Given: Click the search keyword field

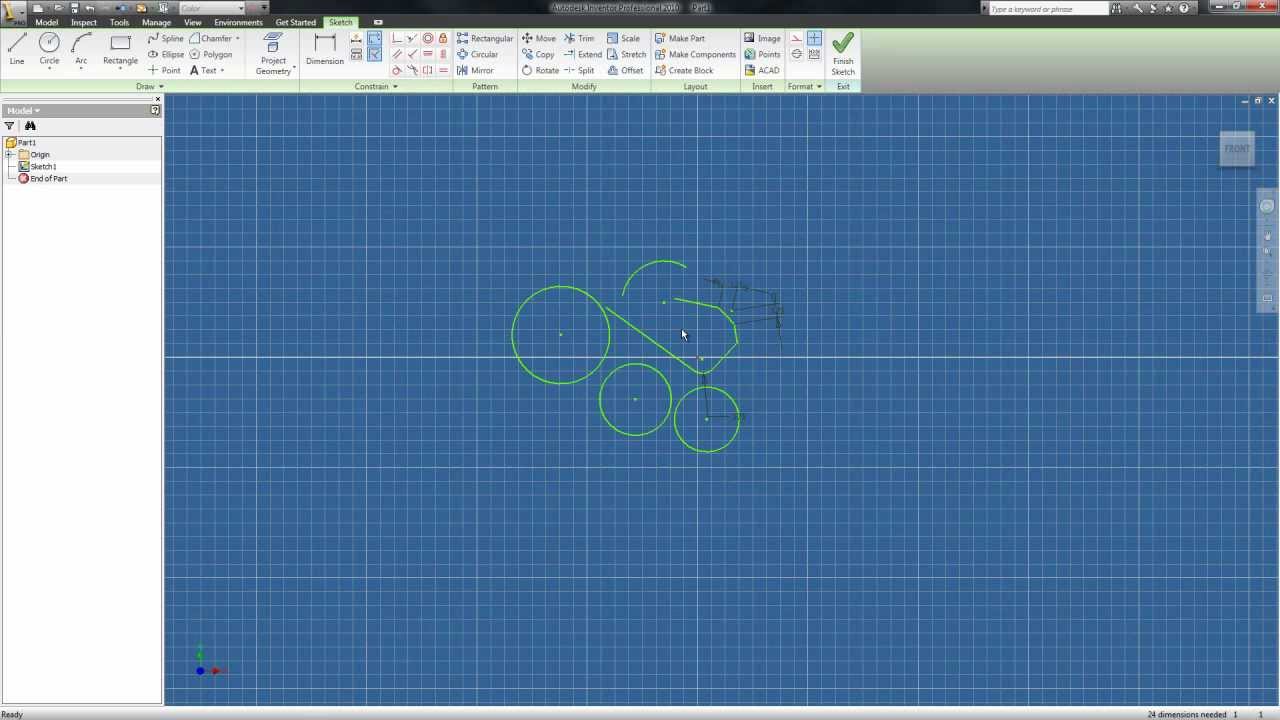Looking at the screenshot, I should pyautogui.click(x=1048, y=8).
